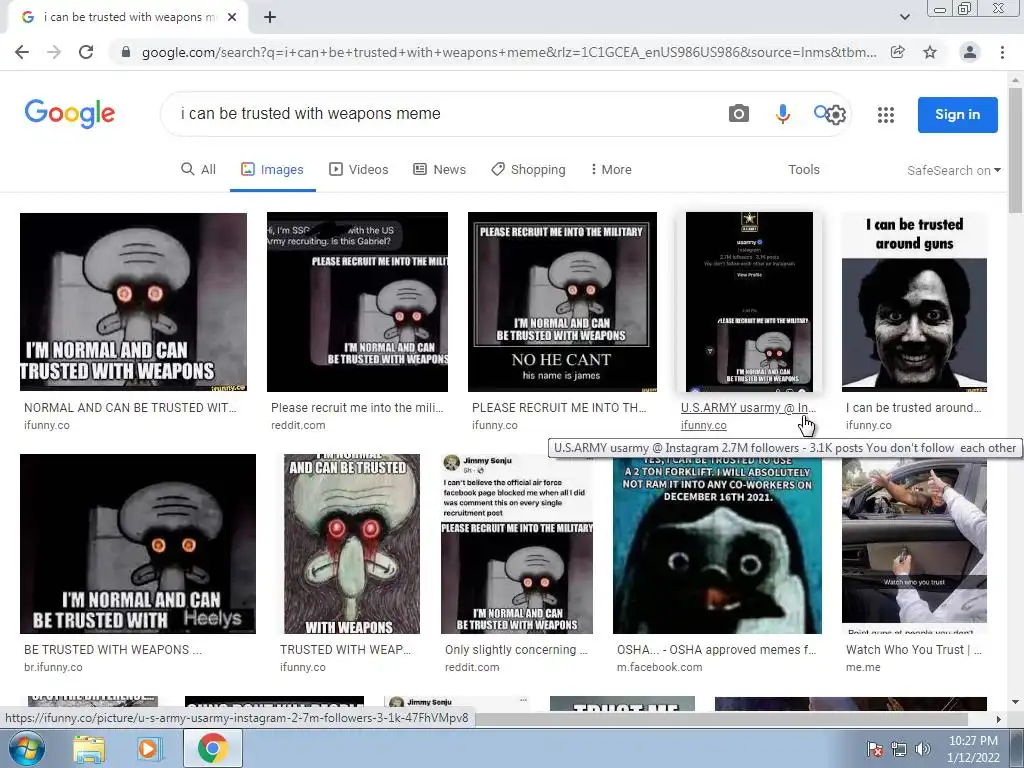Click the scroll down arrow of the page

(x=1015, y=702)
